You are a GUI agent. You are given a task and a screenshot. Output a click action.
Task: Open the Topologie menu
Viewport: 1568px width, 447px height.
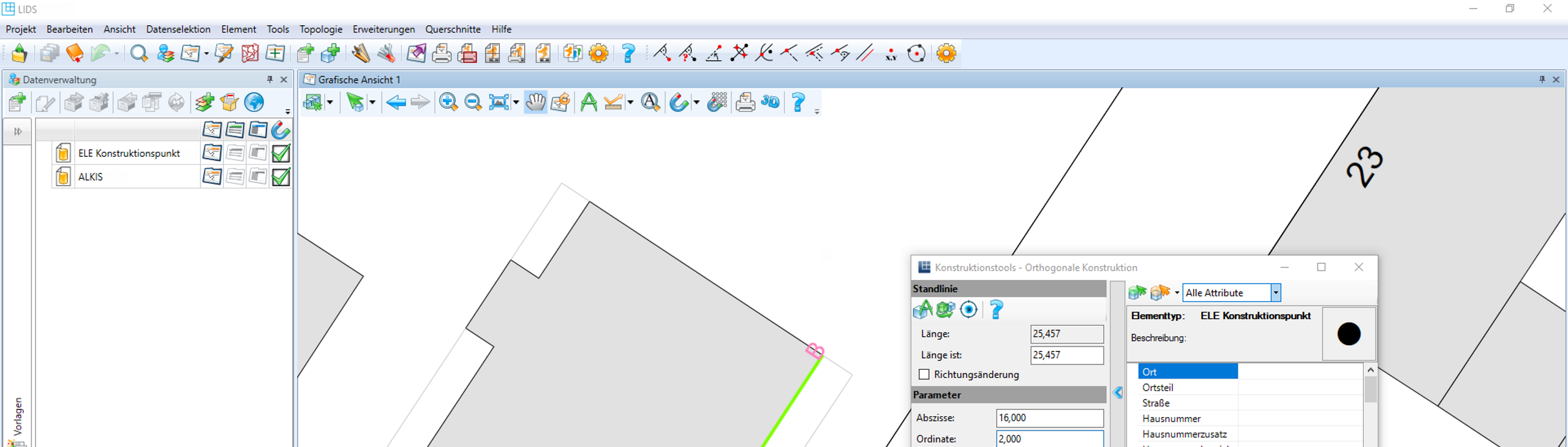pos(321,29)
